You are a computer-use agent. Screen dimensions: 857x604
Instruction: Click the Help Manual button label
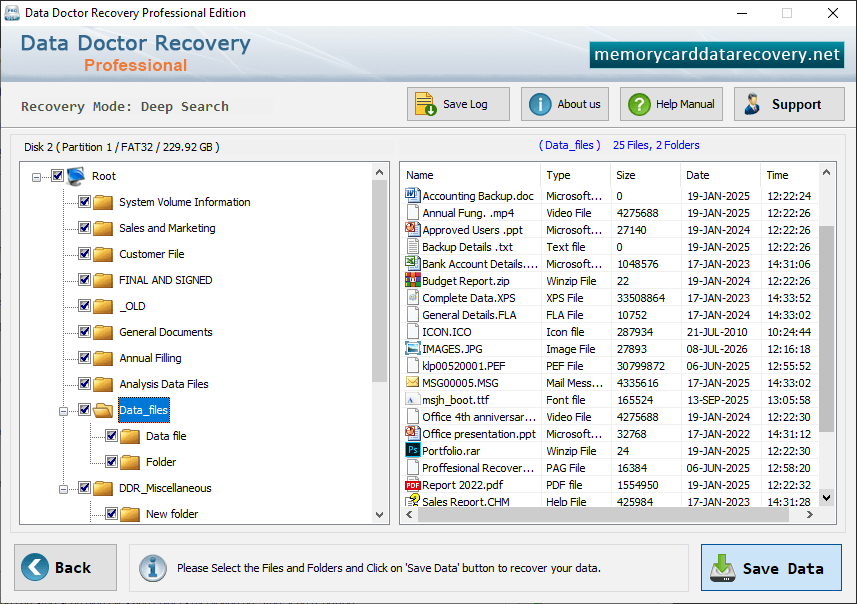point(685,104)
